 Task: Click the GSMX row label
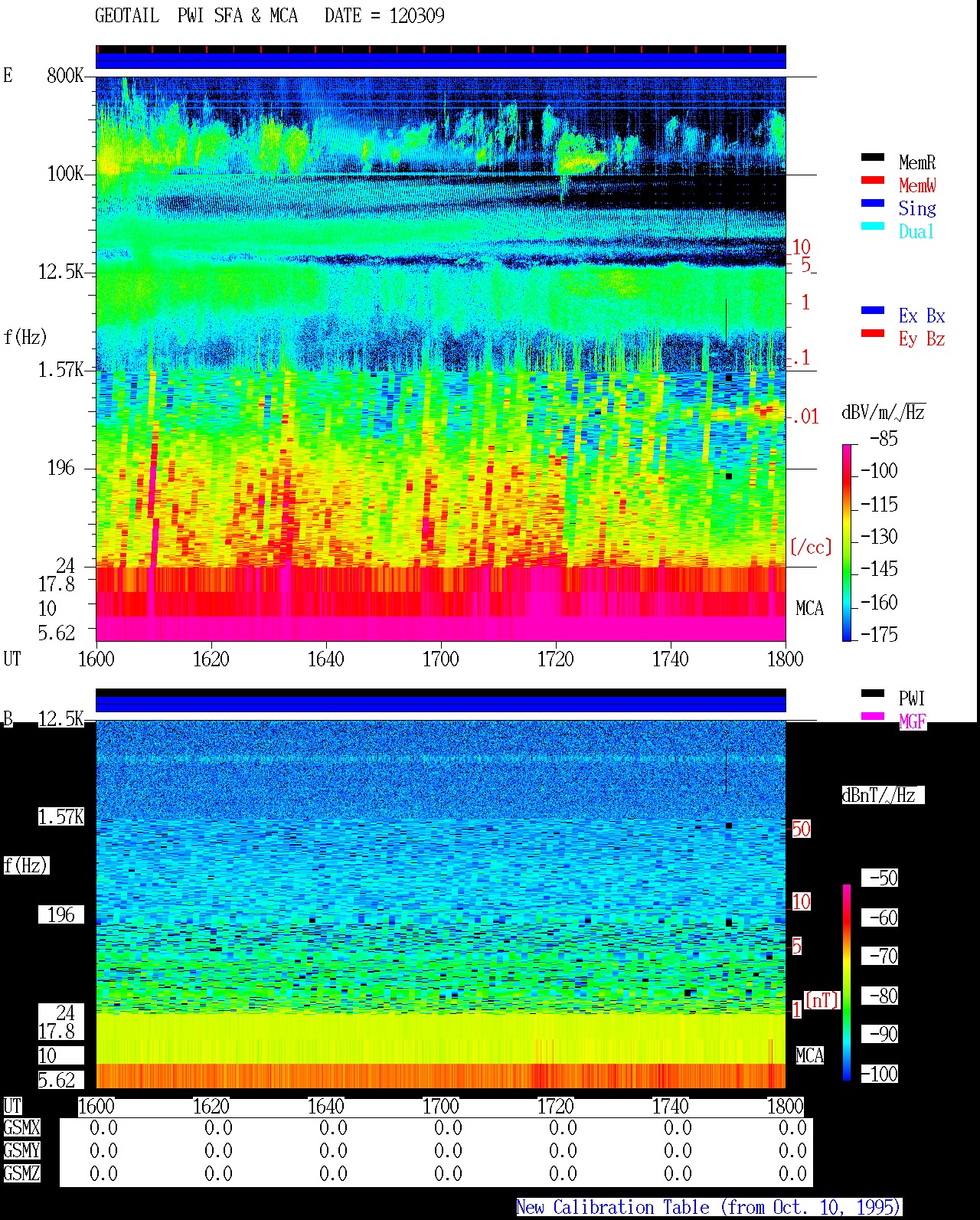click(21, 1128)
